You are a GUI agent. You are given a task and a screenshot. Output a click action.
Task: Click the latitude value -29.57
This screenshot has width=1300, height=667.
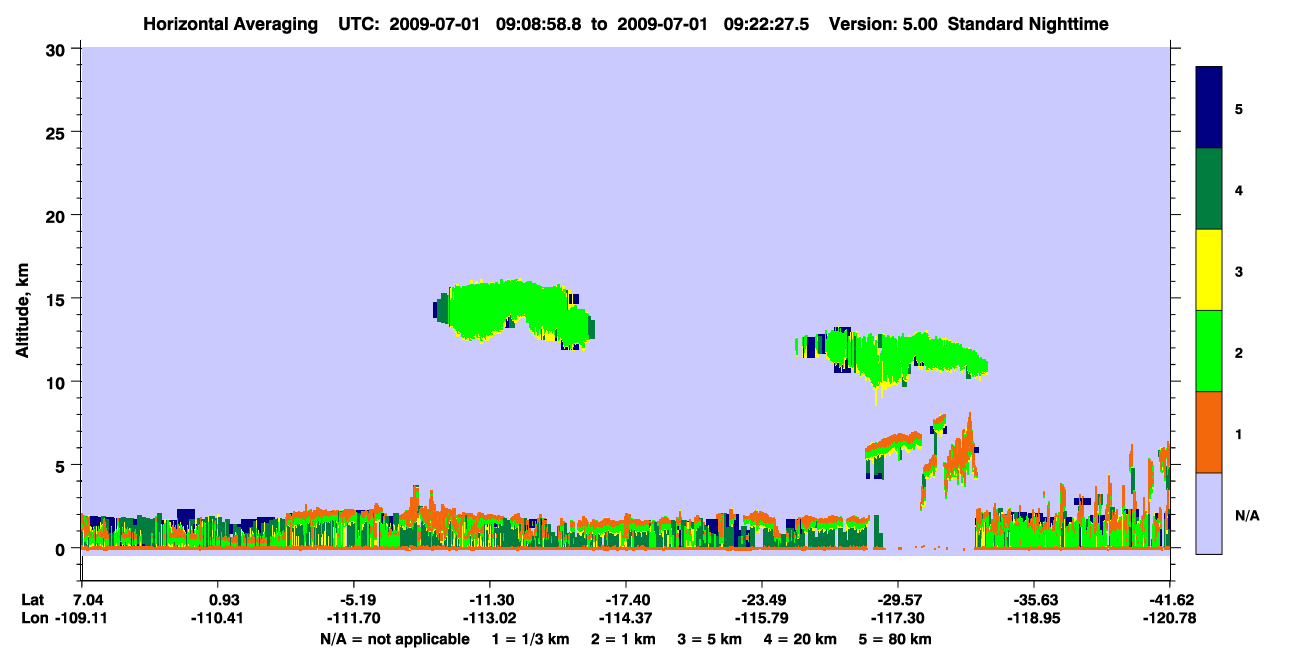(897, 600)
